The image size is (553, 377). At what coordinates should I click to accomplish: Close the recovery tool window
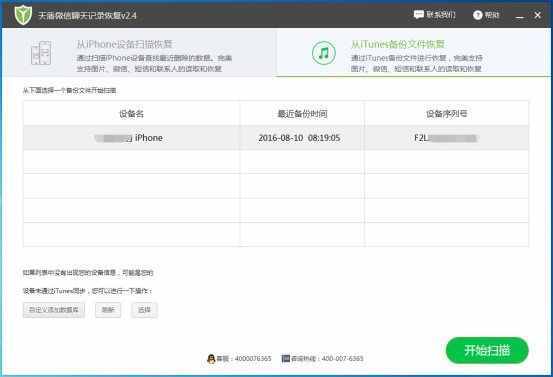point(537,15)
